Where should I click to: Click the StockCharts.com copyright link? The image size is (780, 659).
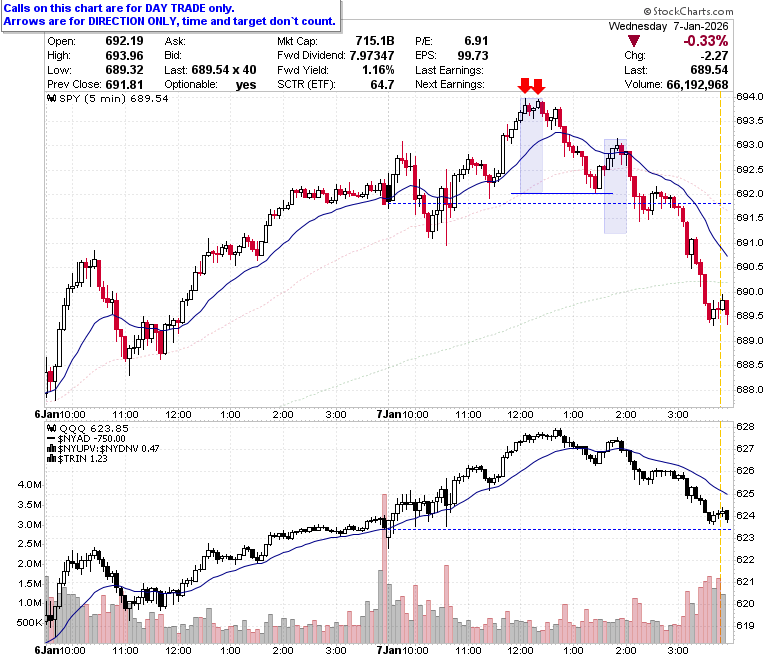click(688, 11)
